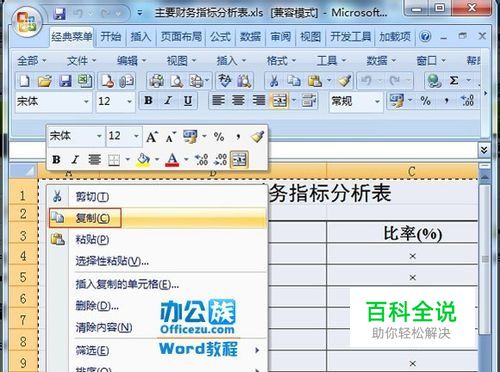Open the main toolbar font size dropdown

tap(130, 101)
